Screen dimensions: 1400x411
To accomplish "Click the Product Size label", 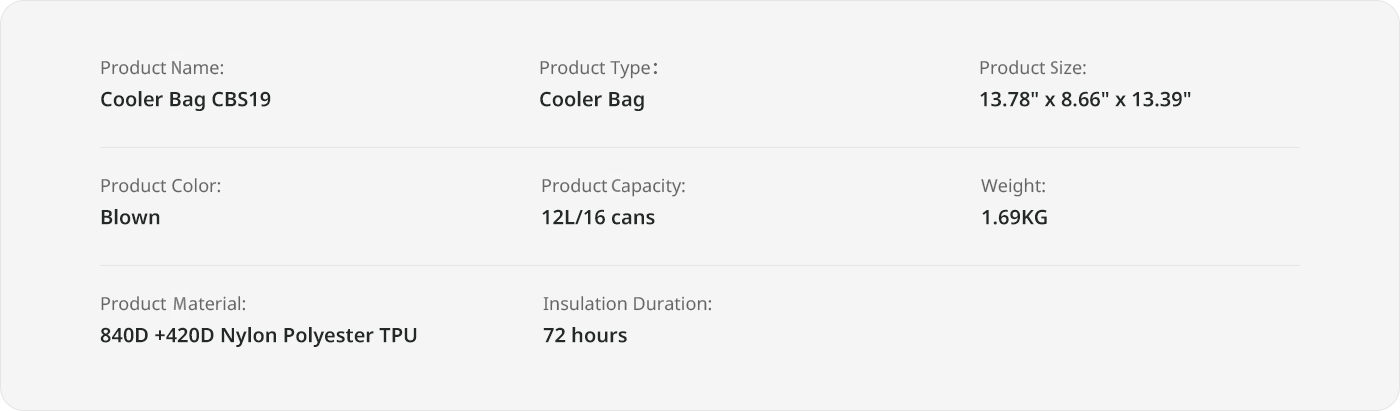I will click(1032, 68).
